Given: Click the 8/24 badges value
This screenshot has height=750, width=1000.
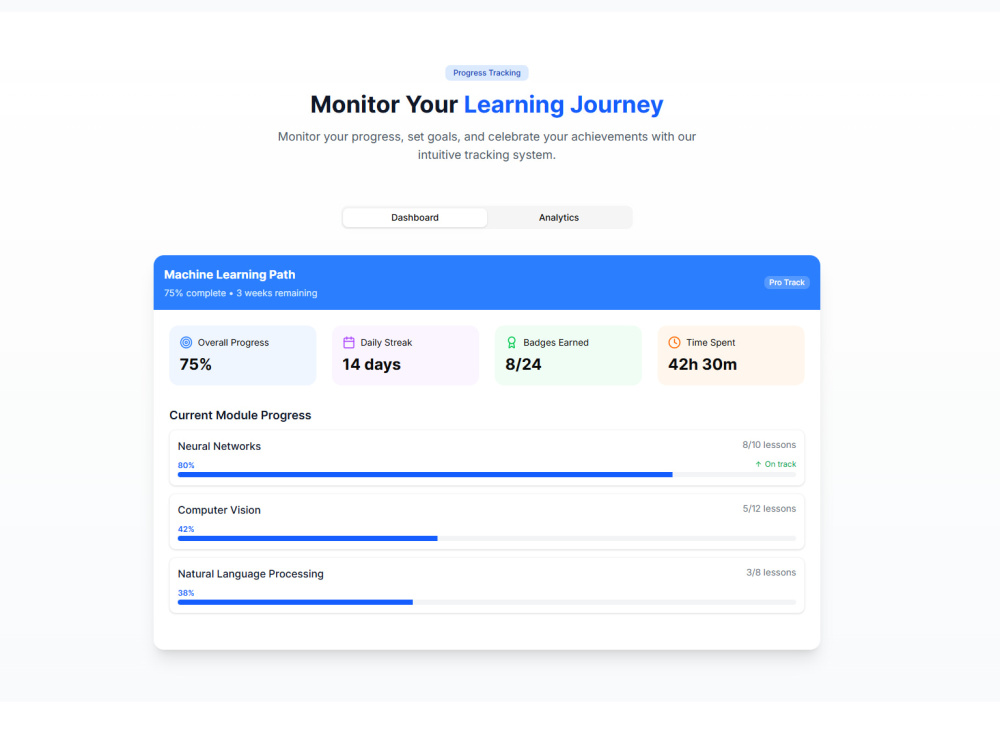Looking at the screenshot, I should (523, 364).
